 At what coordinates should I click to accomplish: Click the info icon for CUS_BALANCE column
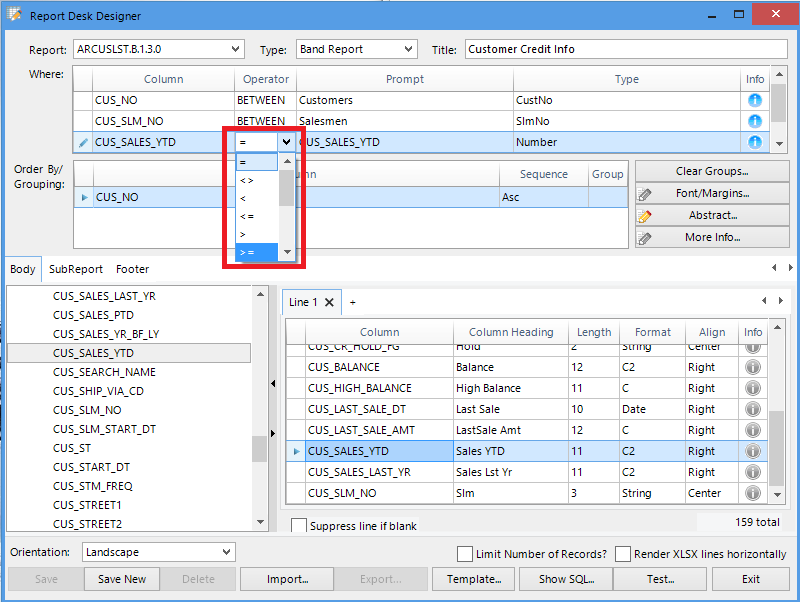tap(753, 367)
